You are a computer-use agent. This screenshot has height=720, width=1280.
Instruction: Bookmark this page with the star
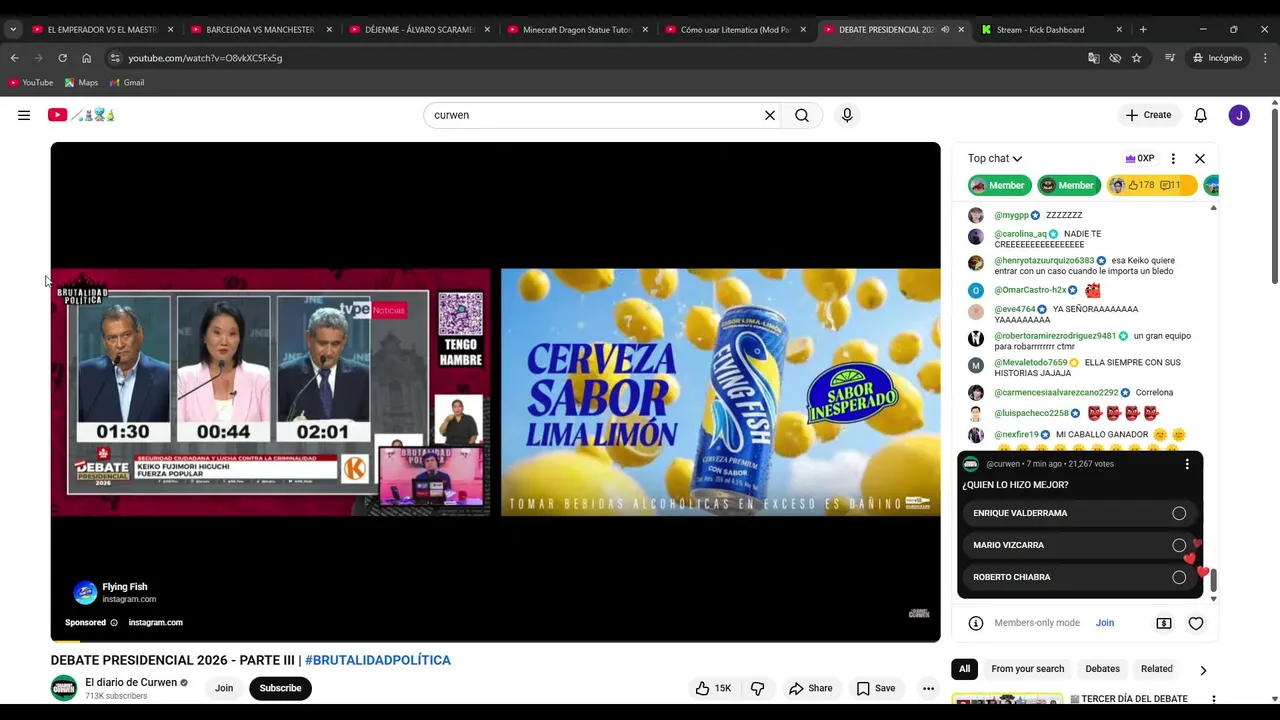click(x=1137, y=58)
